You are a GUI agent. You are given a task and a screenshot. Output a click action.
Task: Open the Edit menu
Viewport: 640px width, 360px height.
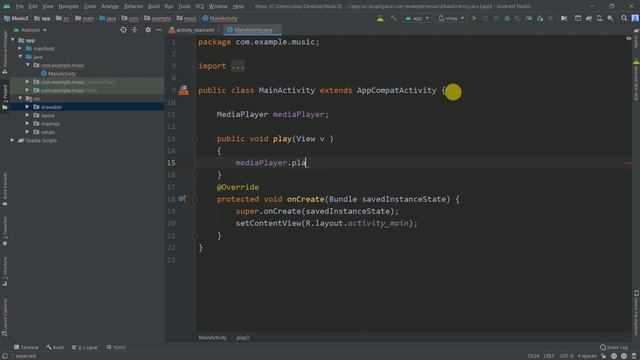[33, 6]
